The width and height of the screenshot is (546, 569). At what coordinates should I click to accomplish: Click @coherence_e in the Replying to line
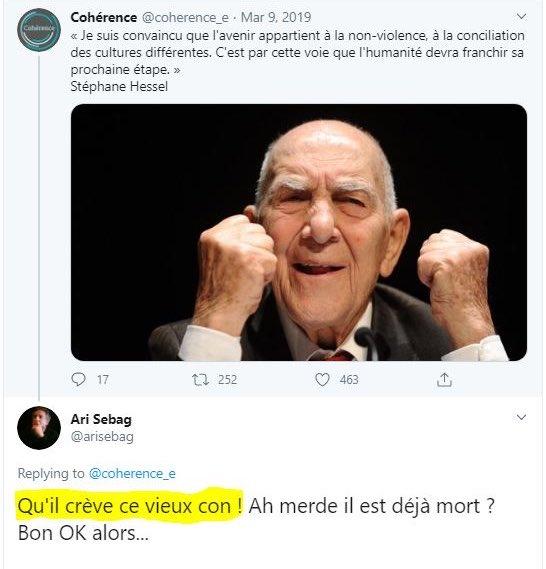132,474
